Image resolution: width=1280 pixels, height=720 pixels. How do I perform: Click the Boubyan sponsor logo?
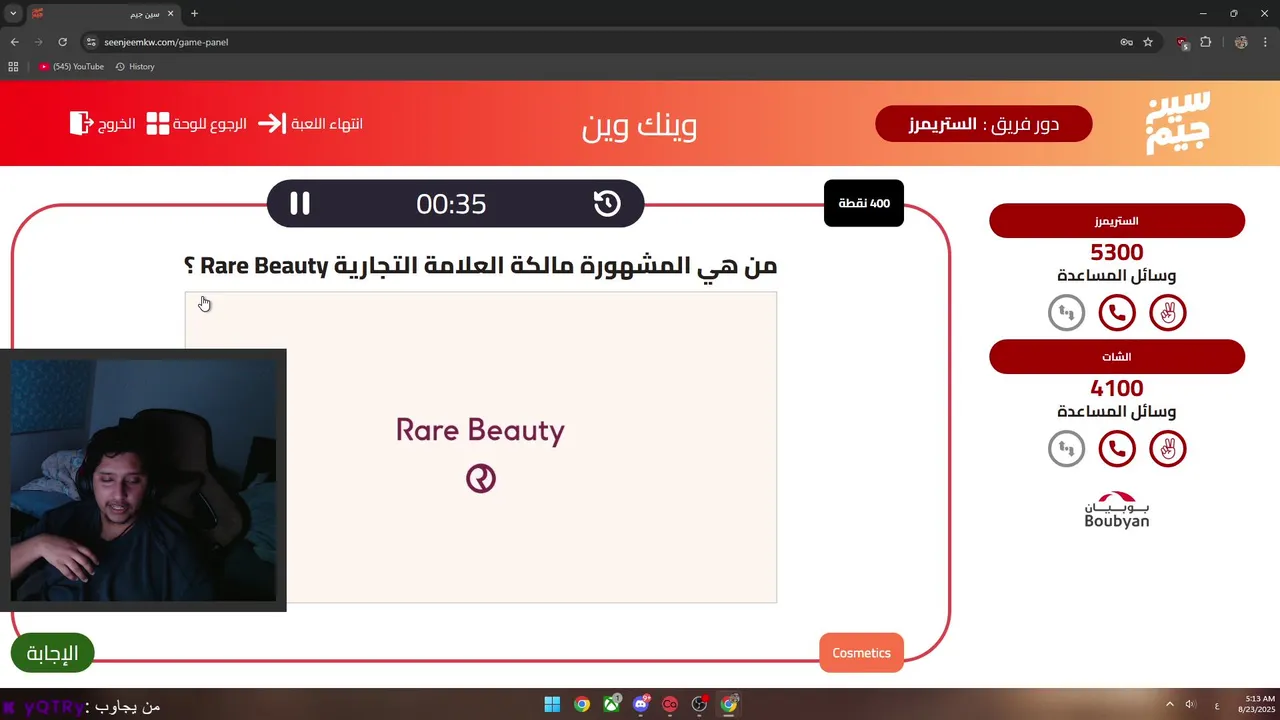point(1117,510)
